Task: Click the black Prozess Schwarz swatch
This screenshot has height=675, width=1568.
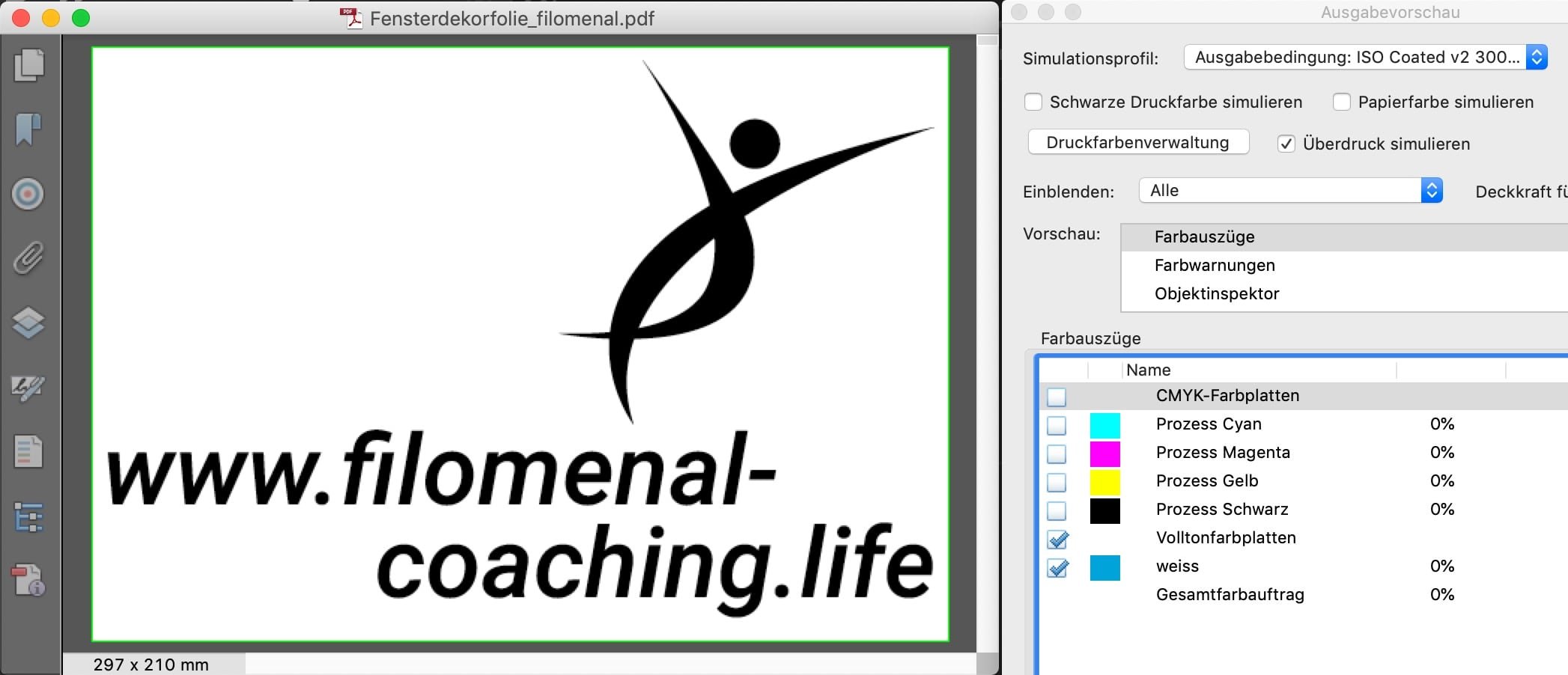Action: point(1105,510)
